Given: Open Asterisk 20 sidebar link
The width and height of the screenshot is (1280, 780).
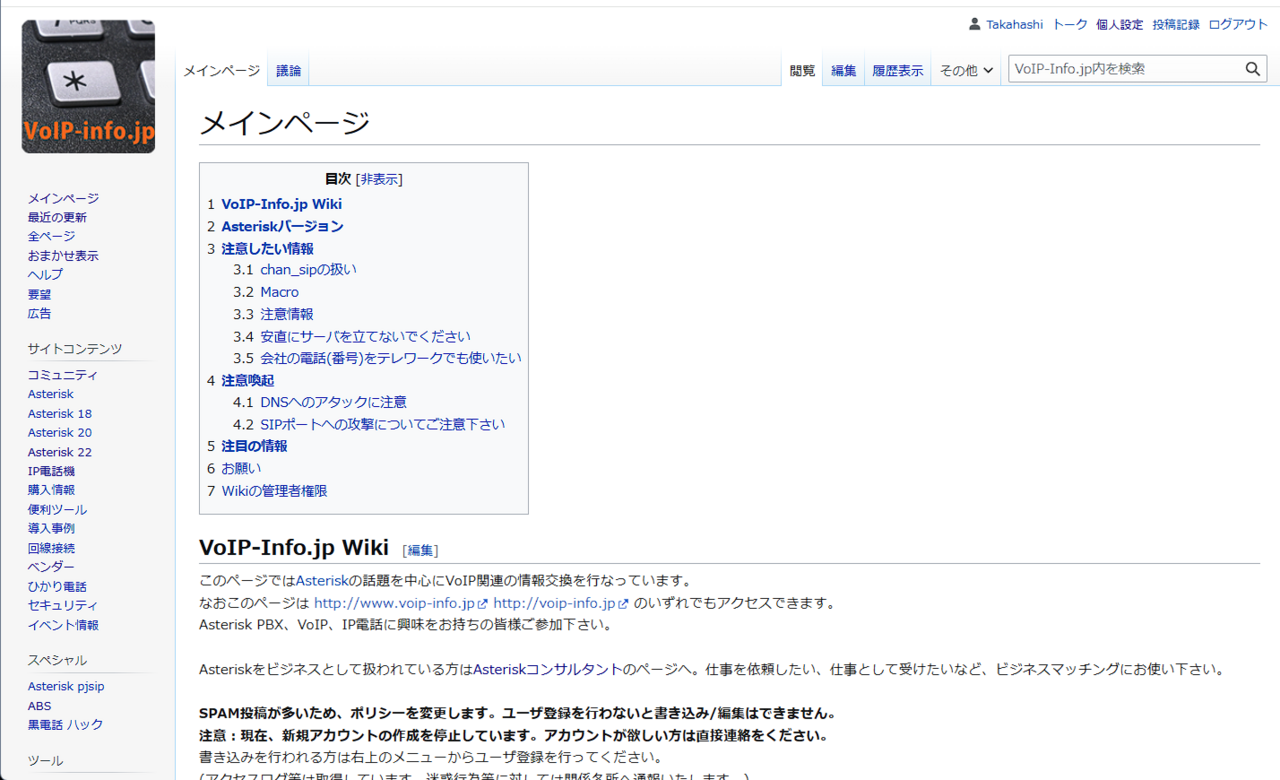Looking at the screenshot, I should (x=59, y=432).
